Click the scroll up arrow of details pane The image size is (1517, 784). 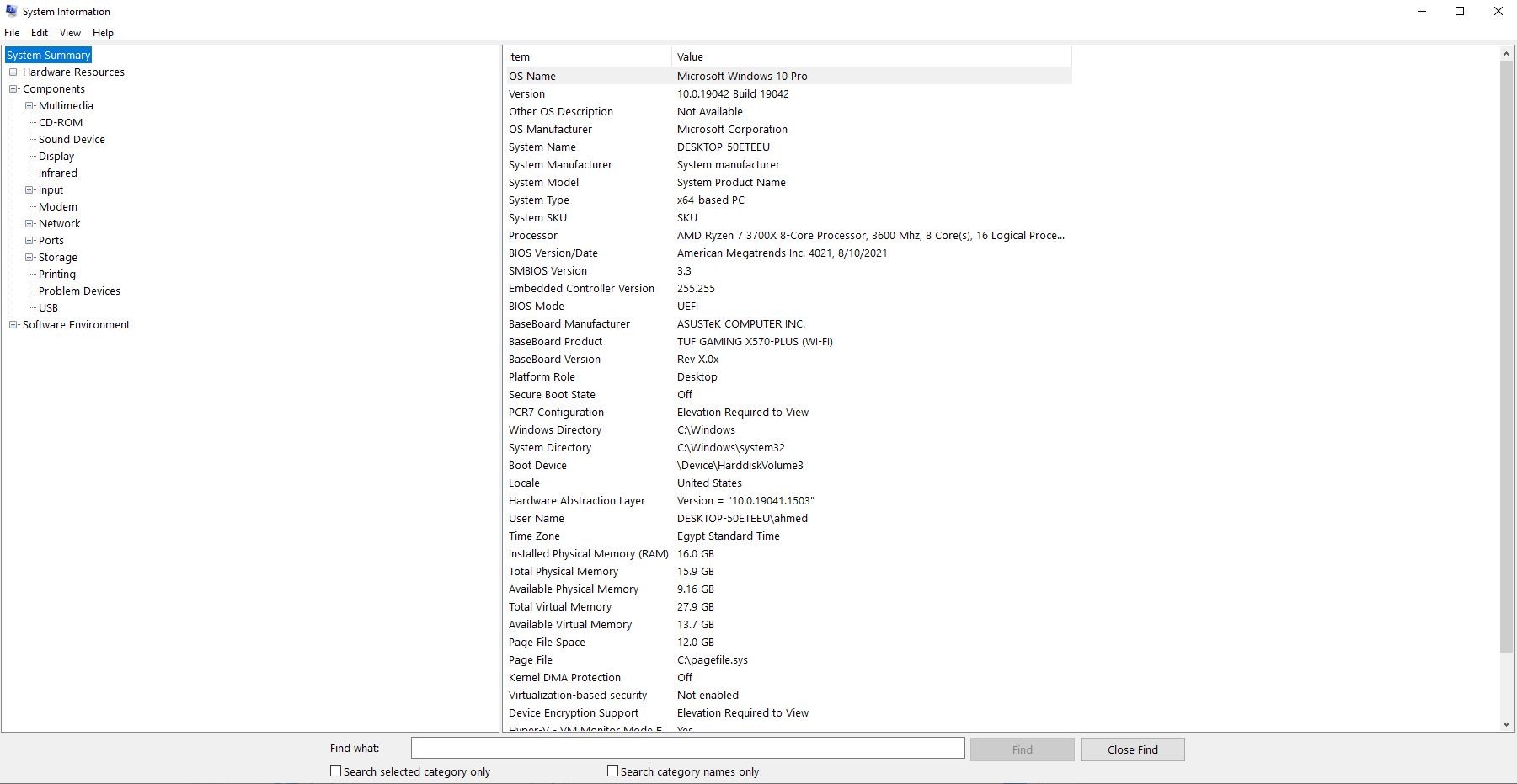[x=1507, y=54]
